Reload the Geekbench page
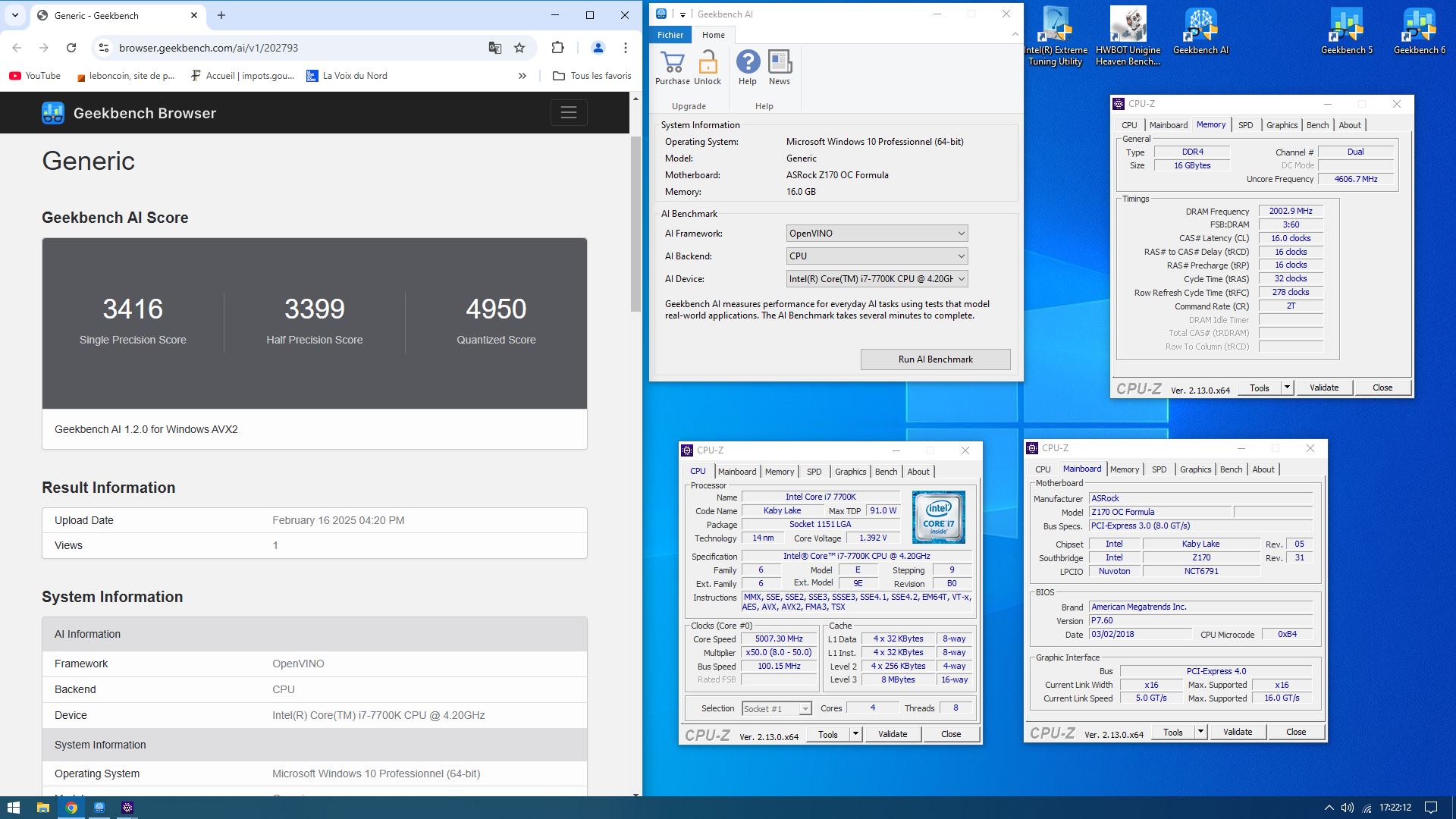1456x819 pixels. click(x=71, y=48)
